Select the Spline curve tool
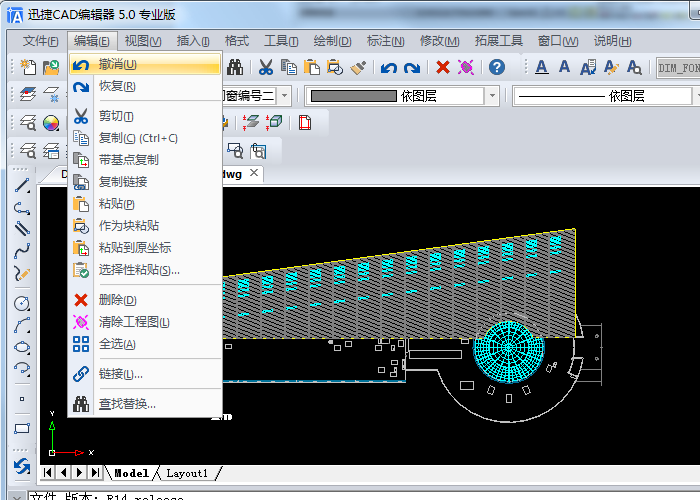This screenshot has height=500, width=700. [x=22, y=251]
